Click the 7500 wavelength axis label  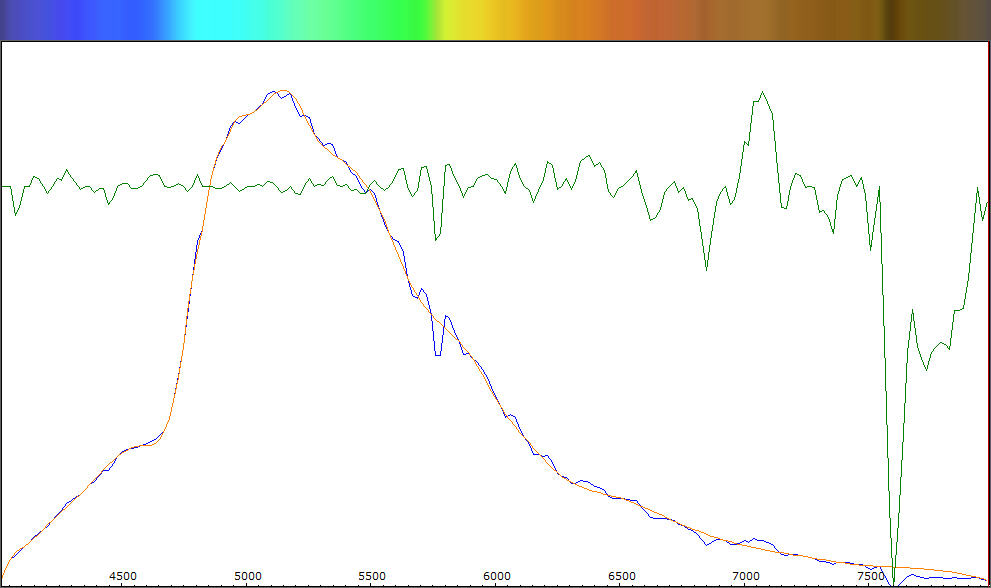click(871, 576)
